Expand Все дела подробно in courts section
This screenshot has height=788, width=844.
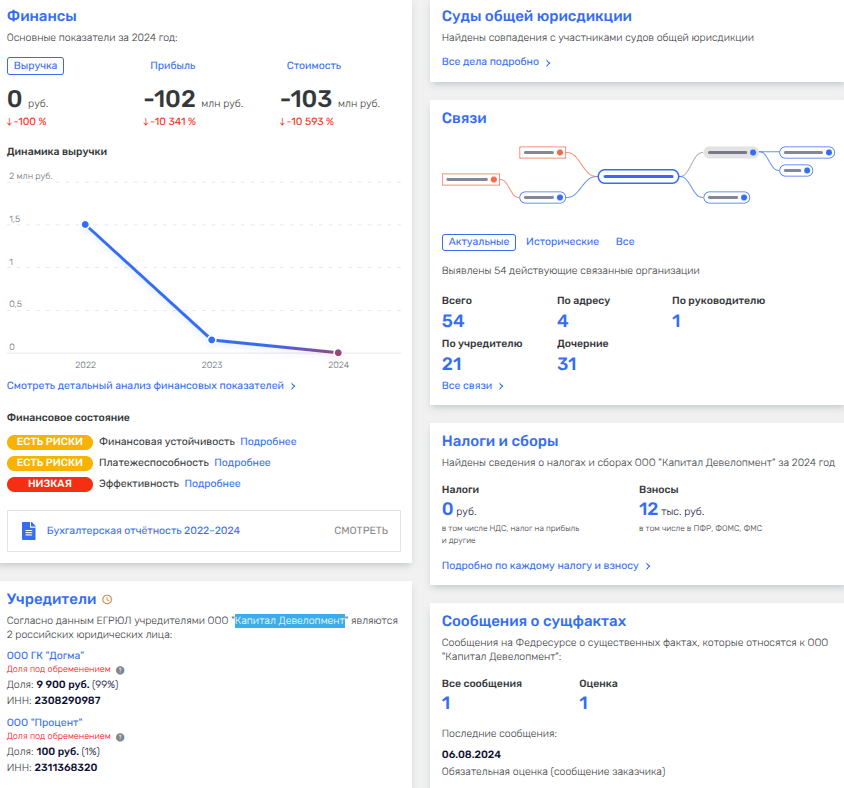tap(495, 62)
